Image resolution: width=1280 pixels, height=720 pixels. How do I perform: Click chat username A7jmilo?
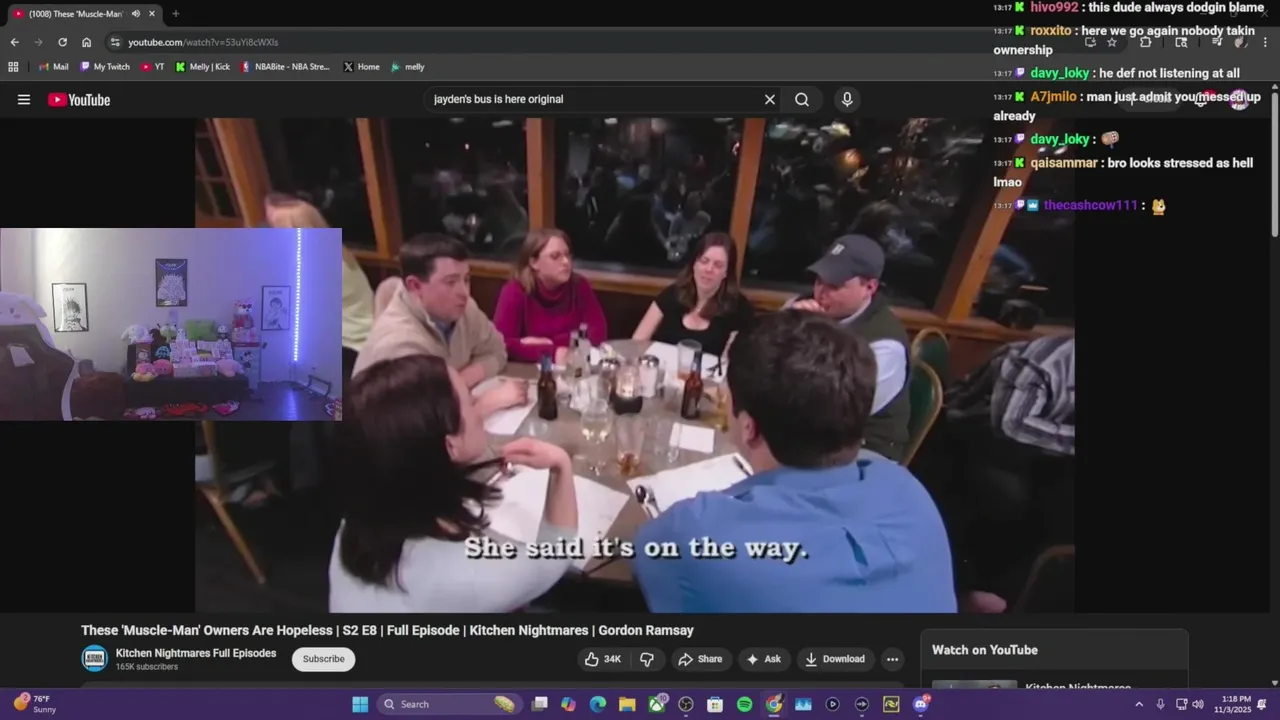[1053, 97]
